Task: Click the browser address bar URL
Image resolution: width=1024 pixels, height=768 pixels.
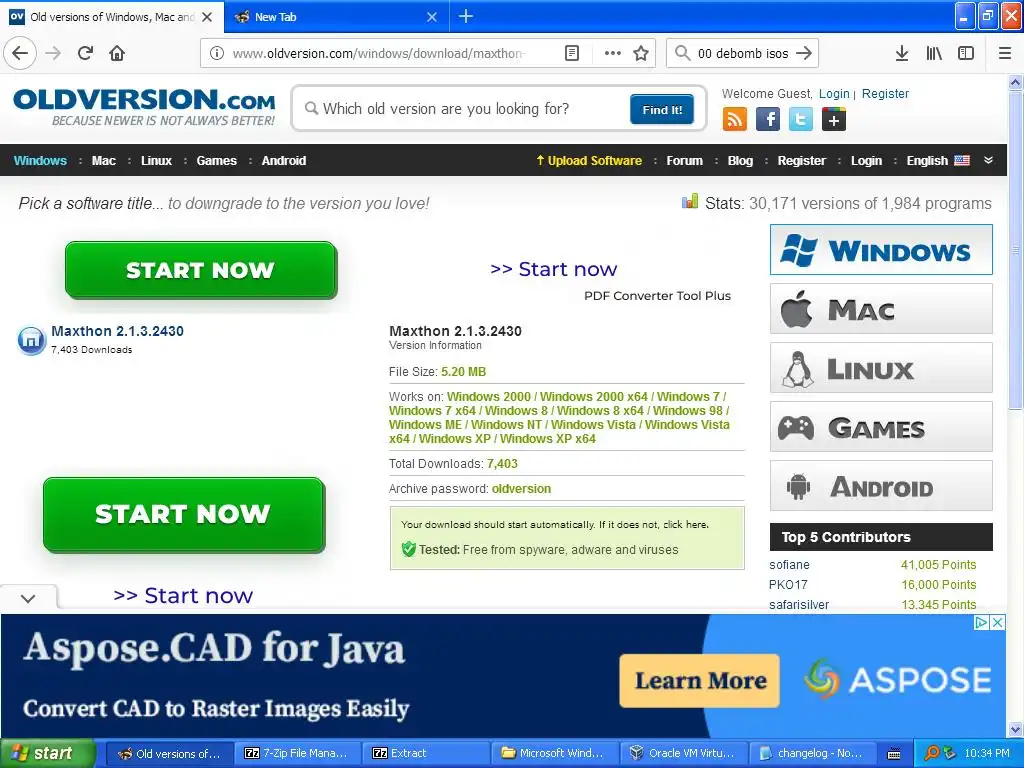Action: 379,53
